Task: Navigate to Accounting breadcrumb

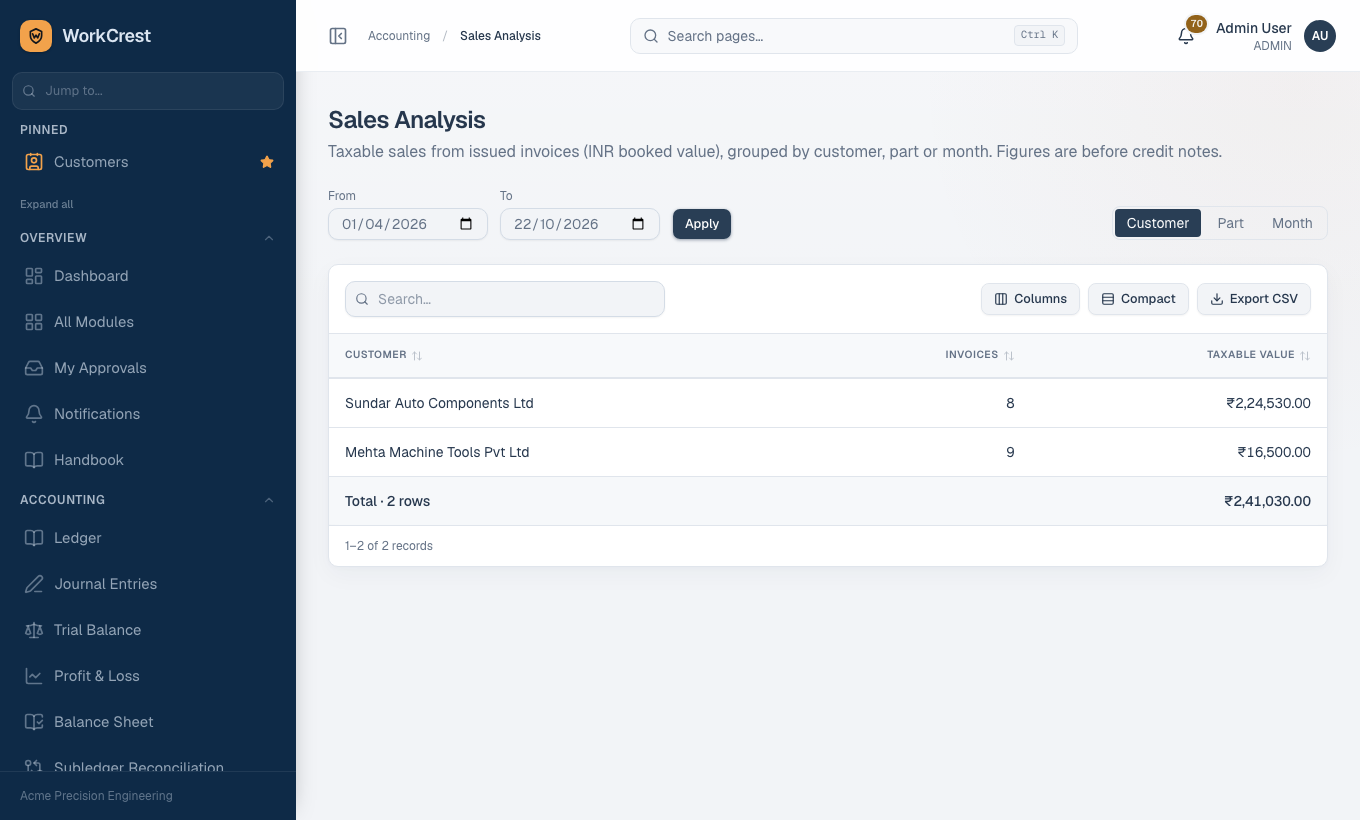Action: pyautogui.click(x=399, y=36)
